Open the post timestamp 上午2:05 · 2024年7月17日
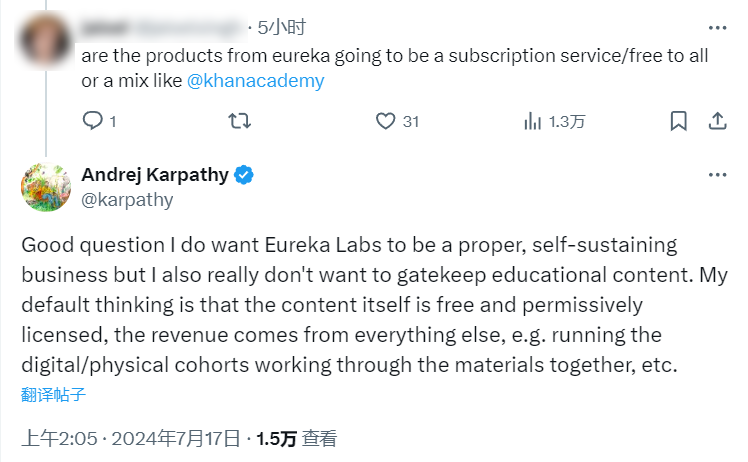 131,438
